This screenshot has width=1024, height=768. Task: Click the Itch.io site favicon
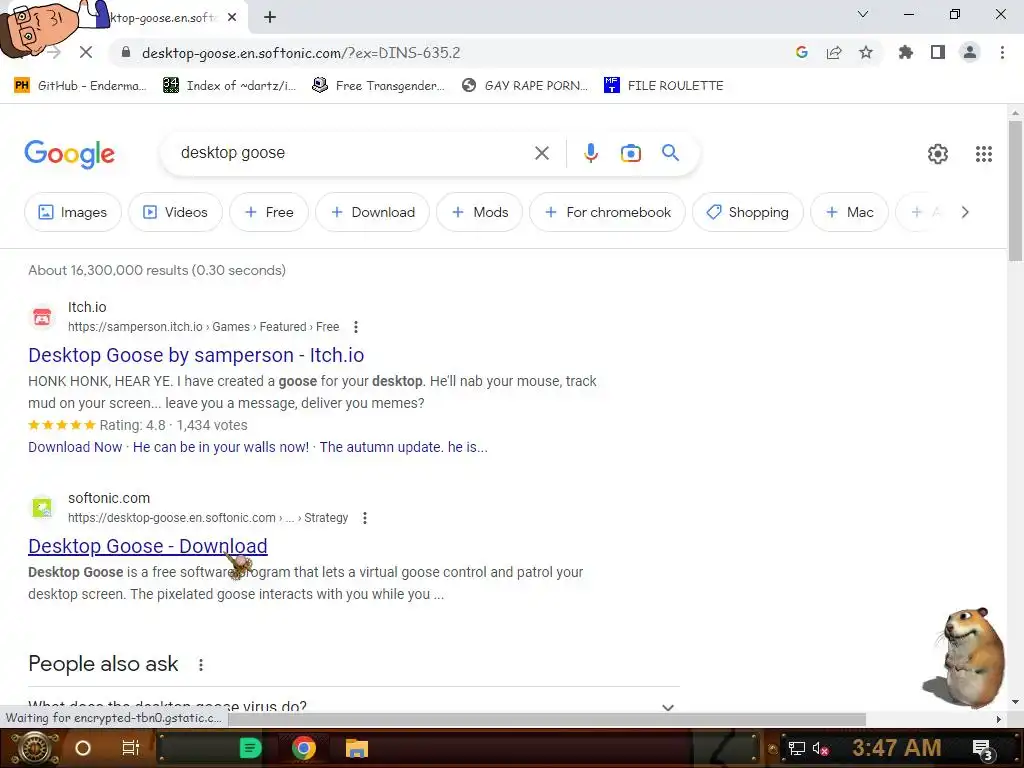(x=42, y=317)
